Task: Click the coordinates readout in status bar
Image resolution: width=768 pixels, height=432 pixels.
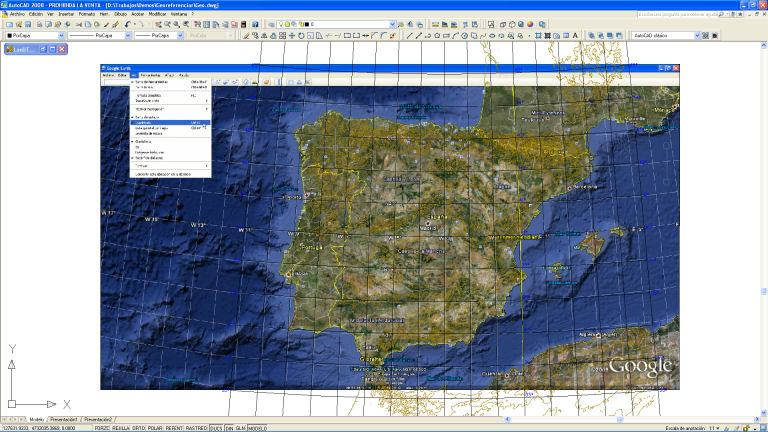Action: [39, 428]
